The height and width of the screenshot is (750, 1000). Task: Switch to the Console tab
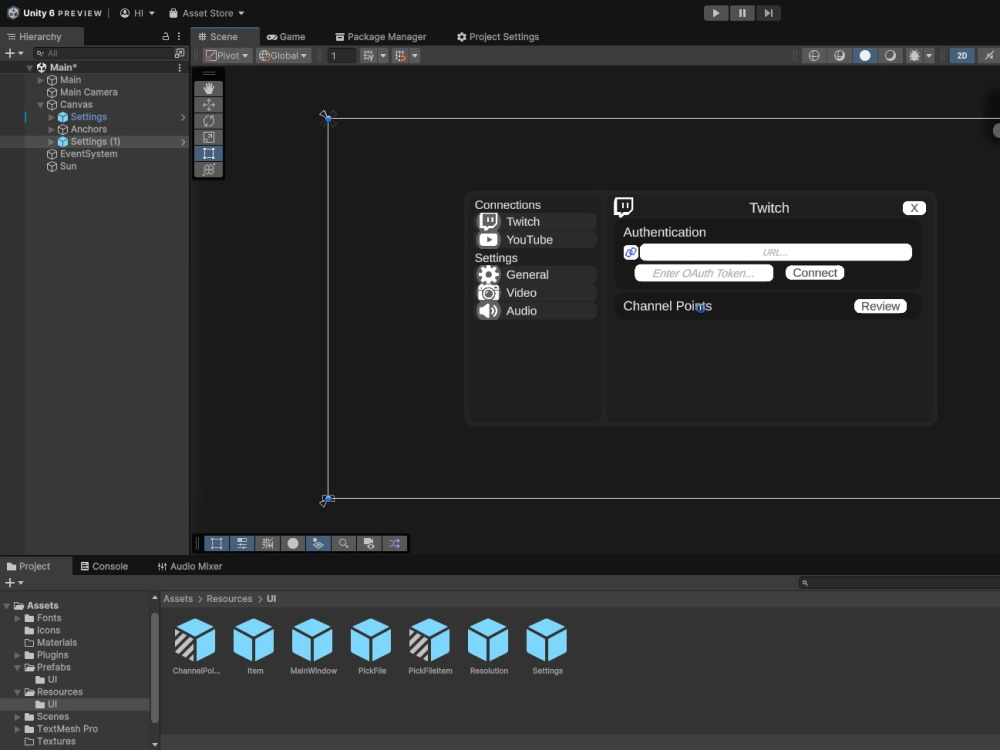(104, 566)
